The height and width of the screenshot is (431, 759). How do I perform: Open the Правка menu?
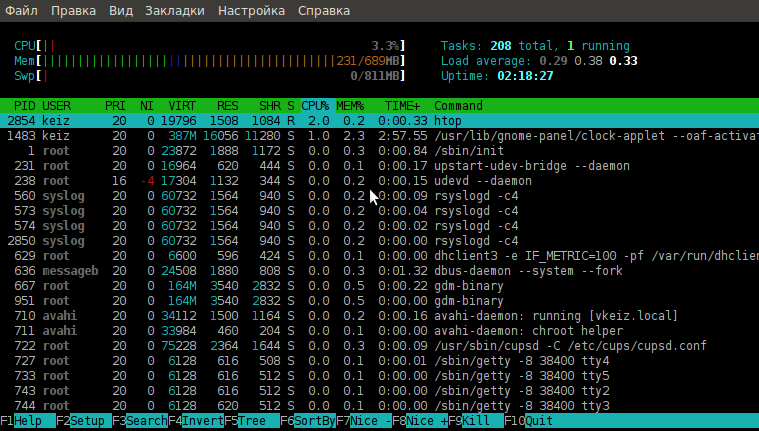[74, 11]
